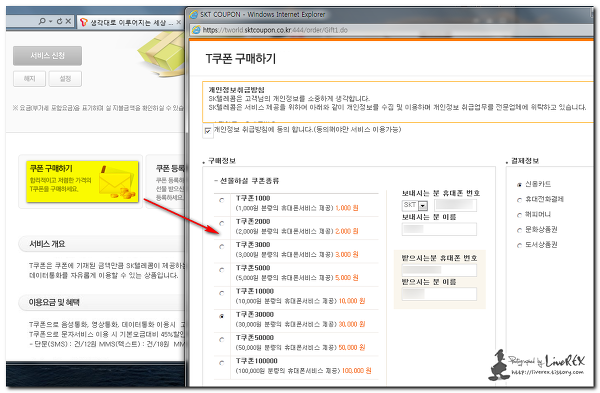Image resolution: width=600 pixels, height=393 pixels.
Task: Click the 1,000 원 price text
Action: pyautogui.click(x=347, y=208)
